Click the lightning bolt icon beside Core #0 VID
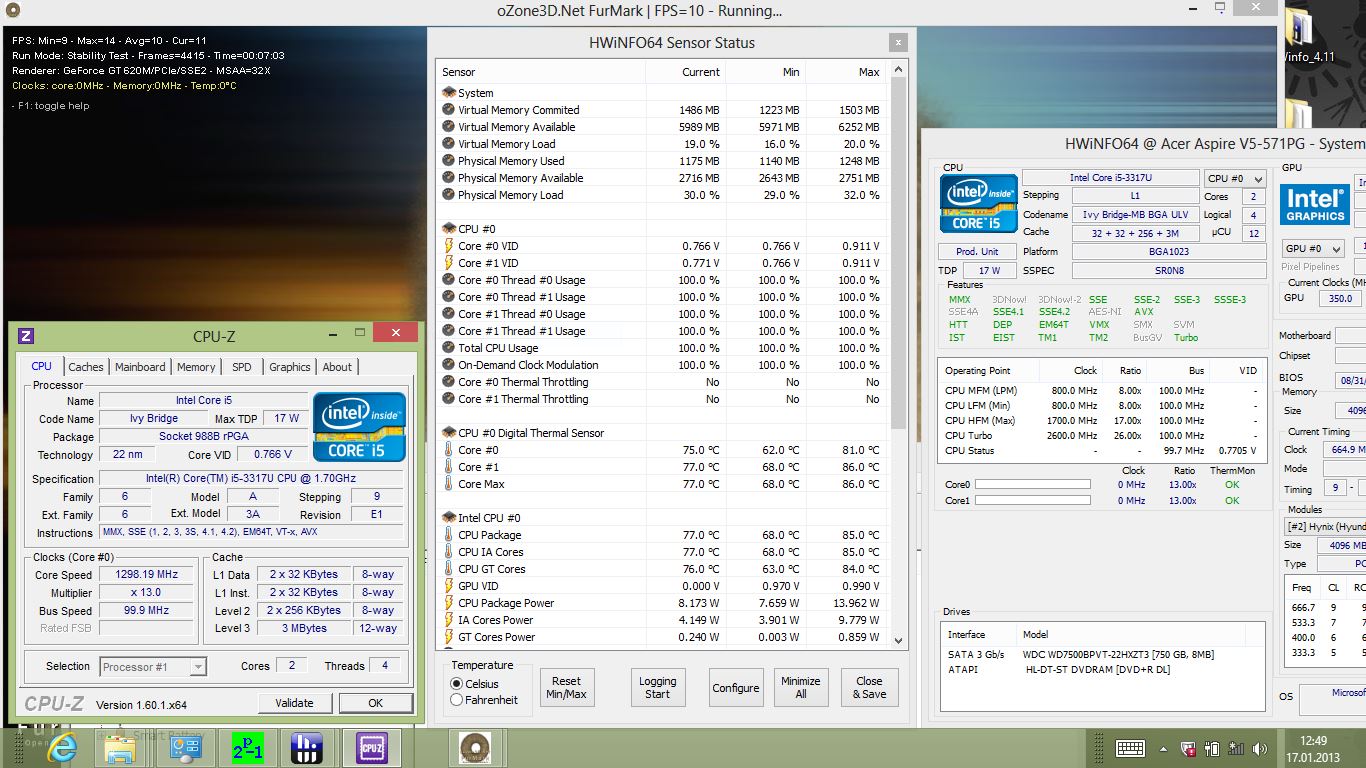 pos(449,246)
